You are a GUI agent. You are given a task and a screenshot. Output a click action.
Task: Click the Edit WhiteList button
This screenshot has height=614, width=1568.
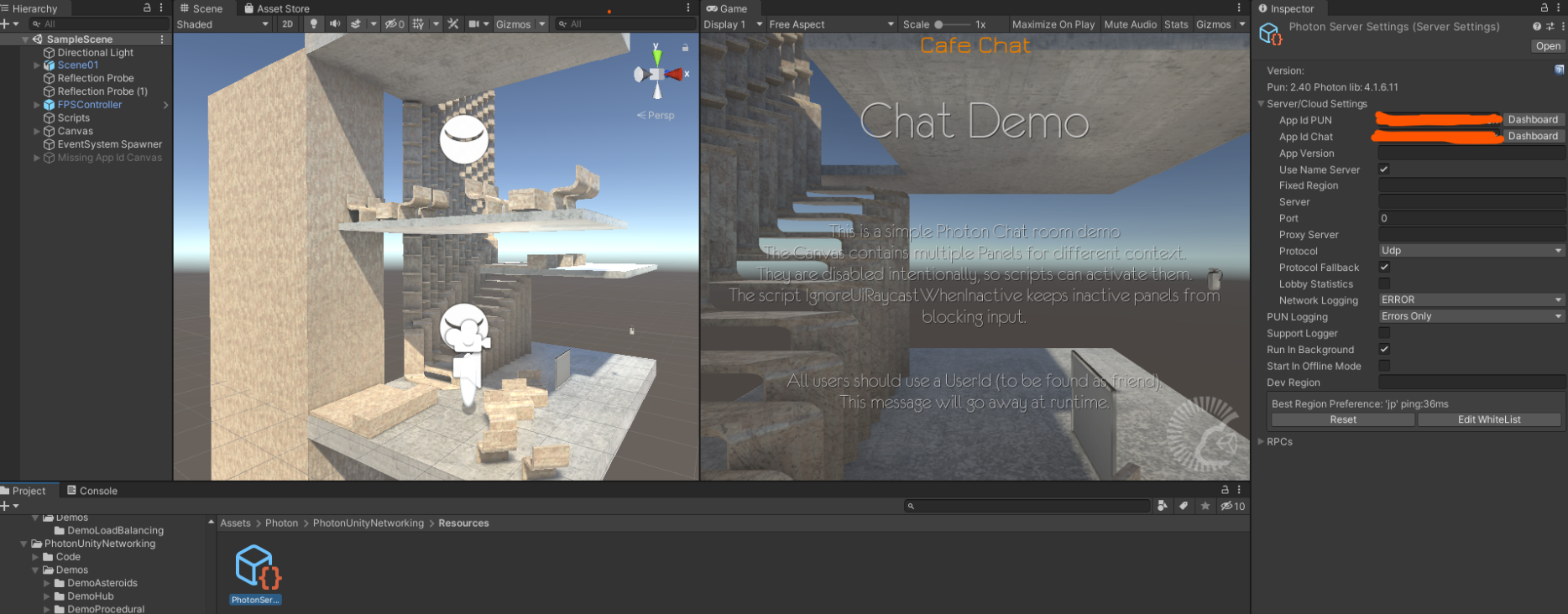tap(1488, 419)
